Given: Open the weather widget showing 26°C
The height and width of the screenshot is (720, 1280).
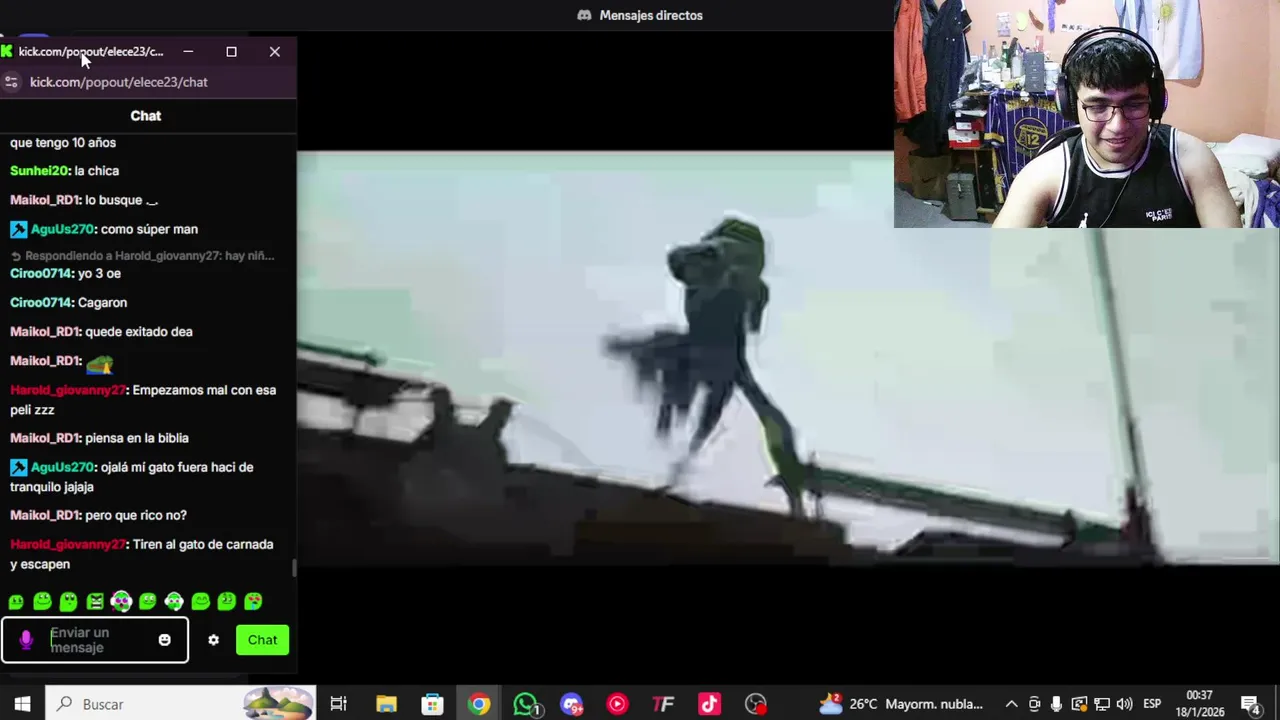Looking at the screenshot, I should (x=900, y=704).
